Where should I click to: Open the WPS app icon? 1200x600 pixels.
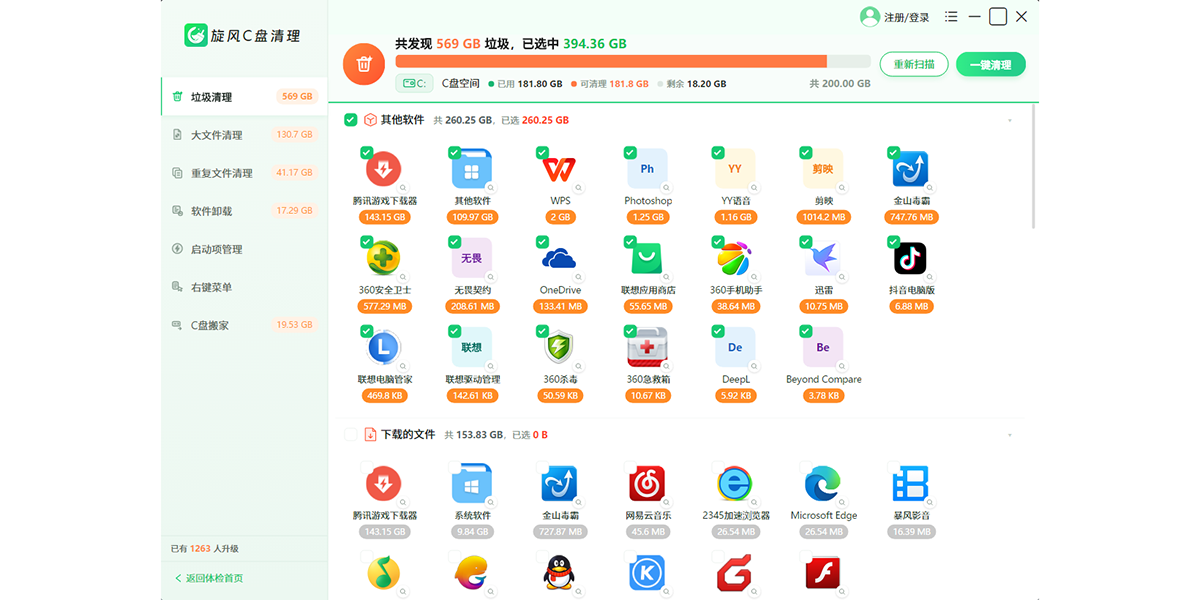point(559,169)
